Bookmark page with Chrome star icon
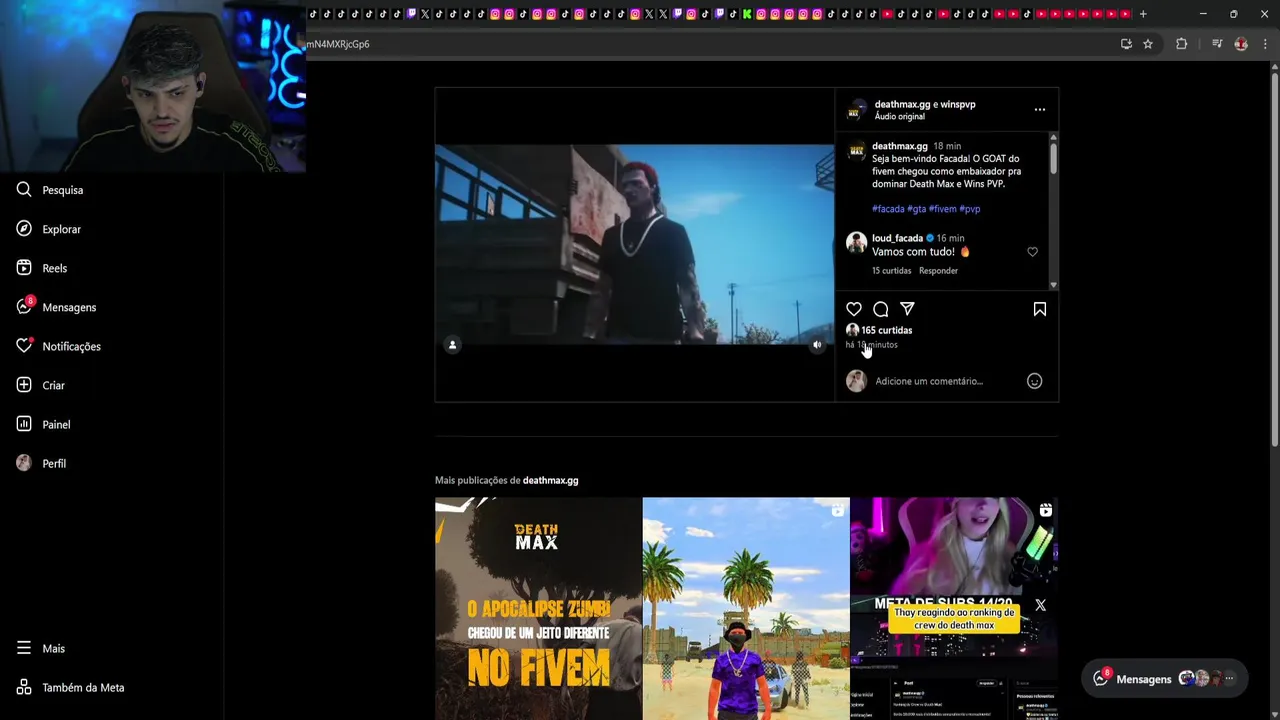The width and height of the screenshot is (1280, 720). click(x=1148, y=44)
